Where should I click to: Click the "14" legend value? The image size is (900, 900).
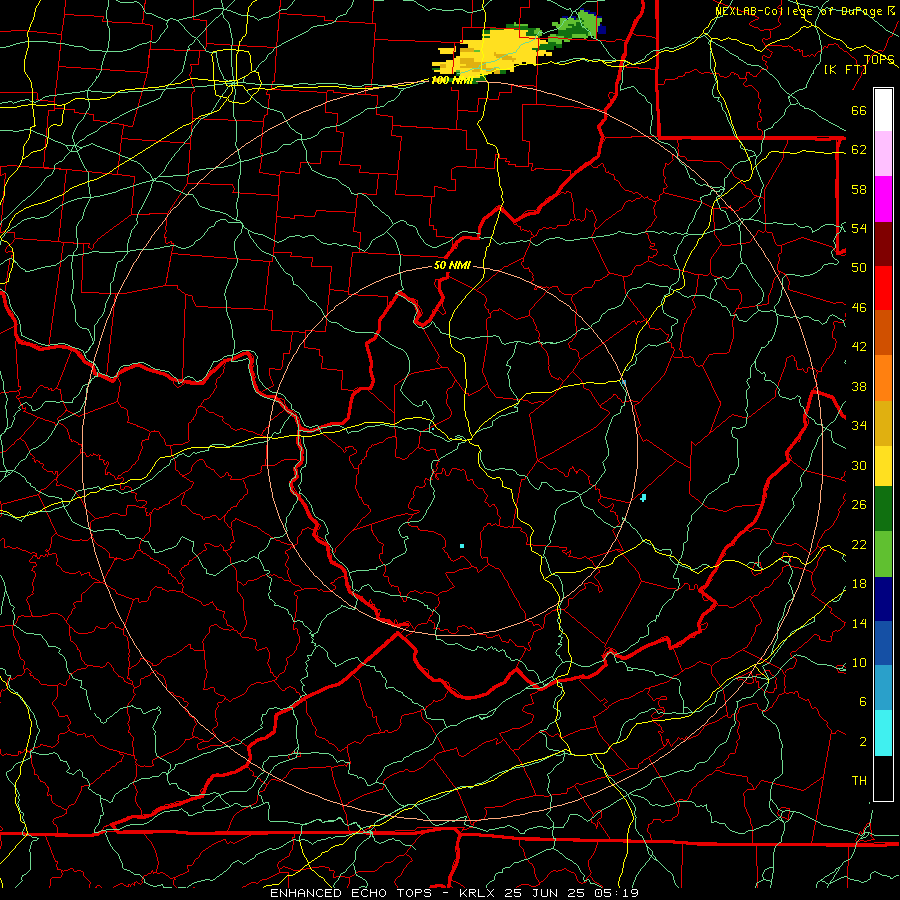pos(859,623)
